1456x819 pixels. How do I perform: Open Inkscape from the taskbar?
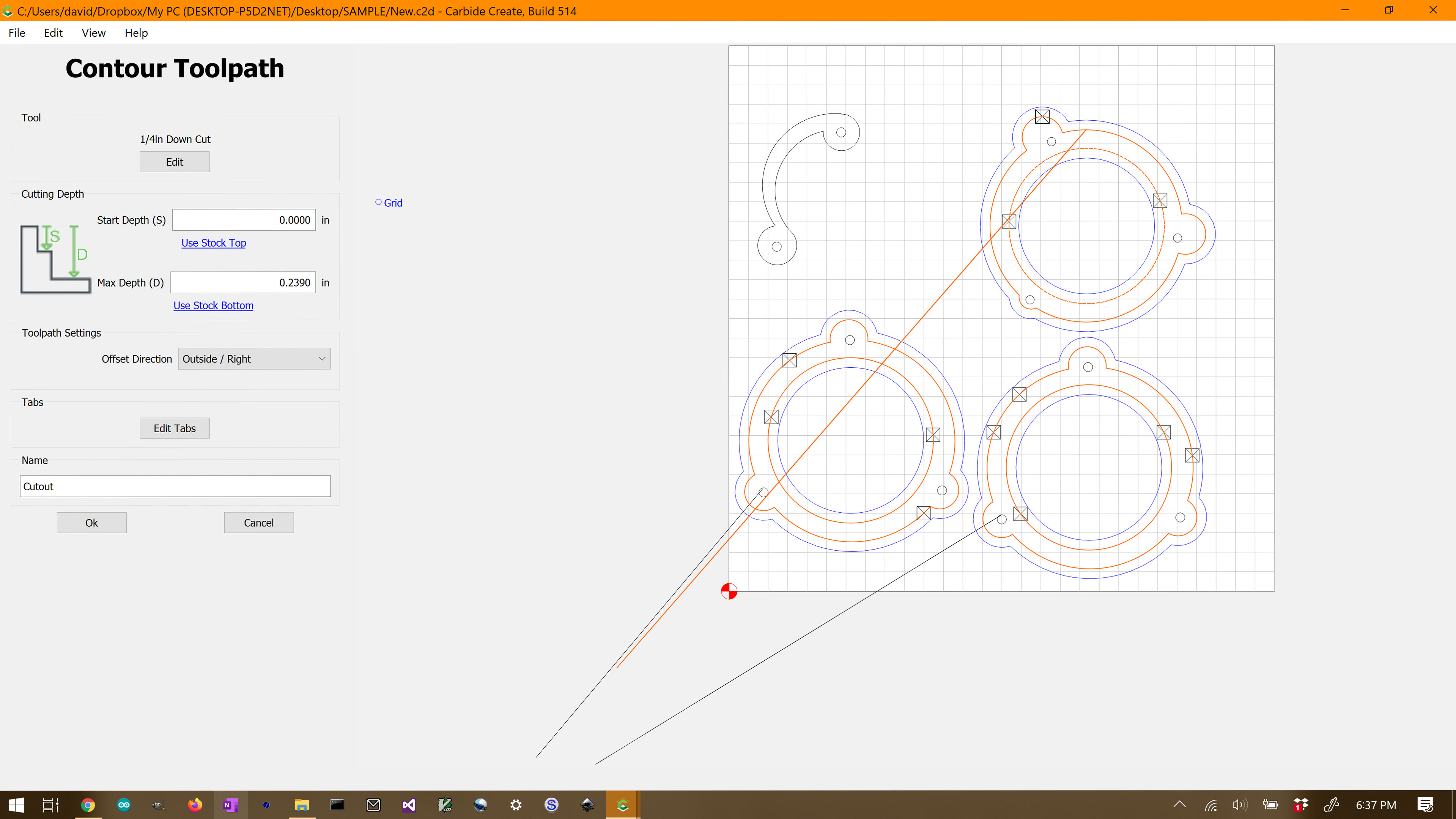(587, 805)
